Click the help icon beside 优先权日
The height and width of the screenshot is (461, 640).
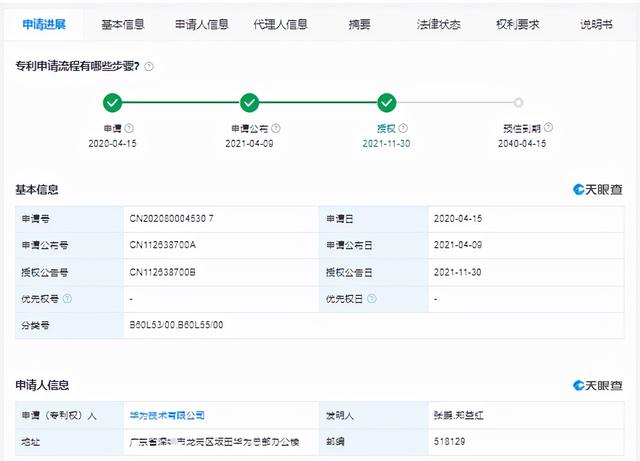371,298
